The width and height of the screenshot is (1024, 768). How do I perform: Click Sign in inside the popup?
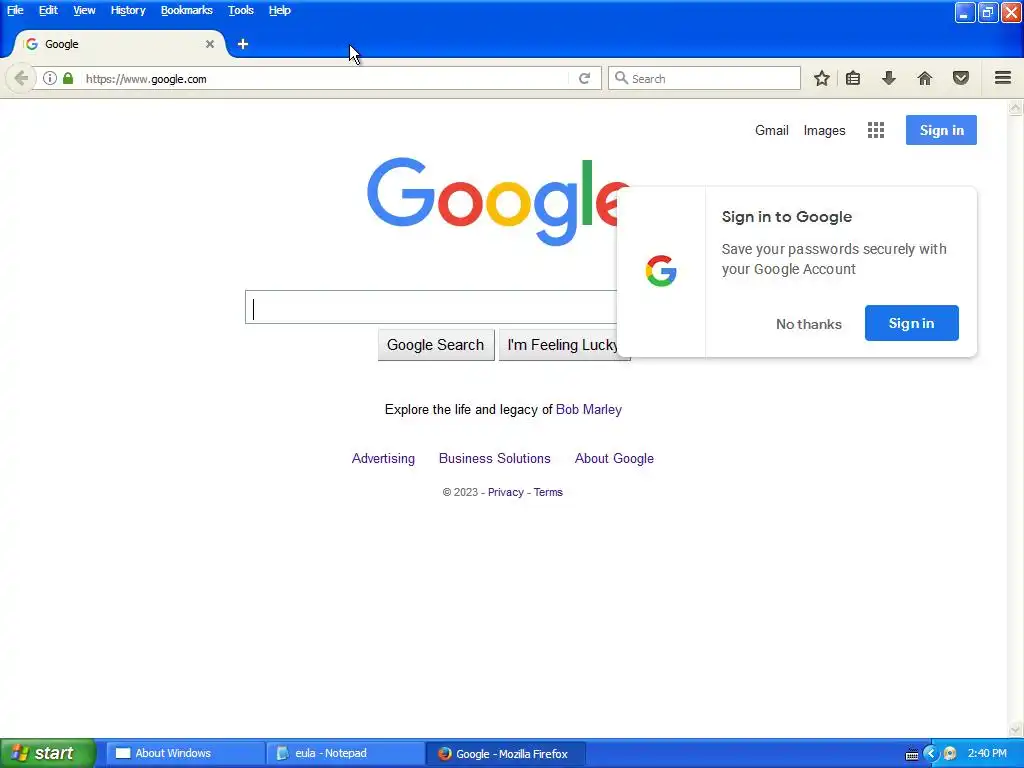912,323
